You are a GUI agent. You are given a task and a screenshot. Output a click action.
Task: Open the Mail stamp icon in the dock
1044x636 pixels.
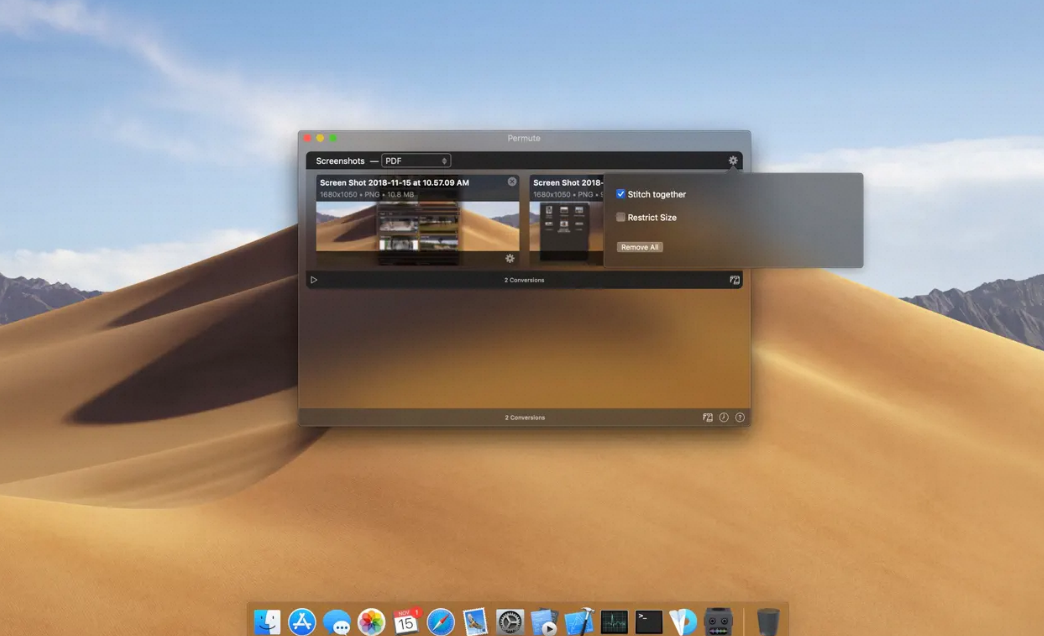point(475,622)
